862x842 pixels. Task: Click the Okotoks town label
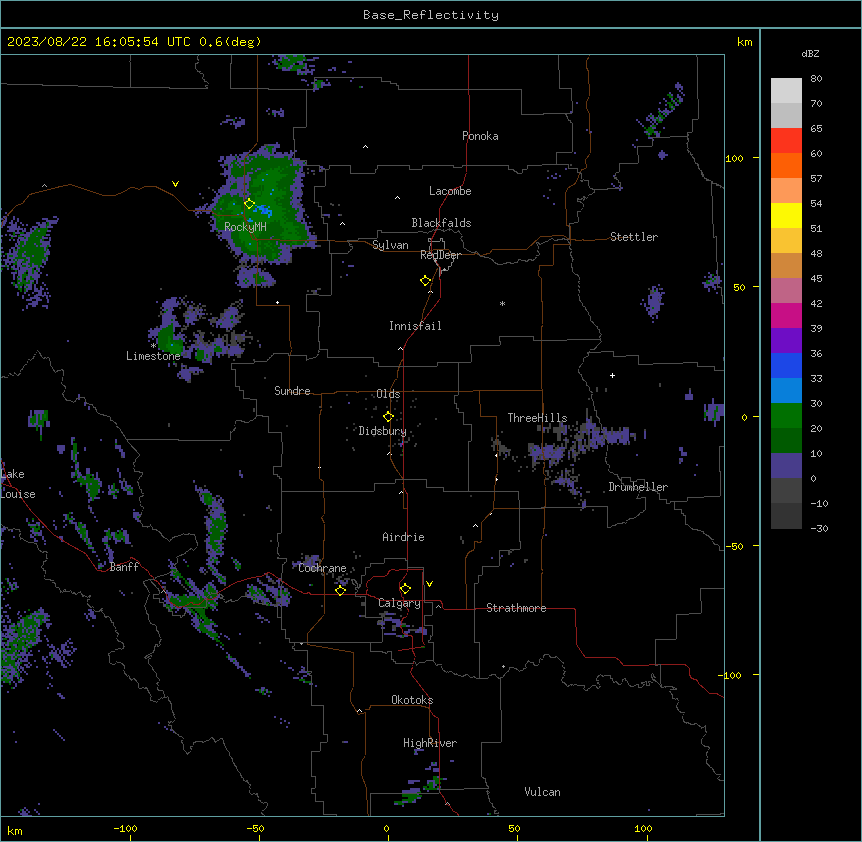tap(412, 700)
